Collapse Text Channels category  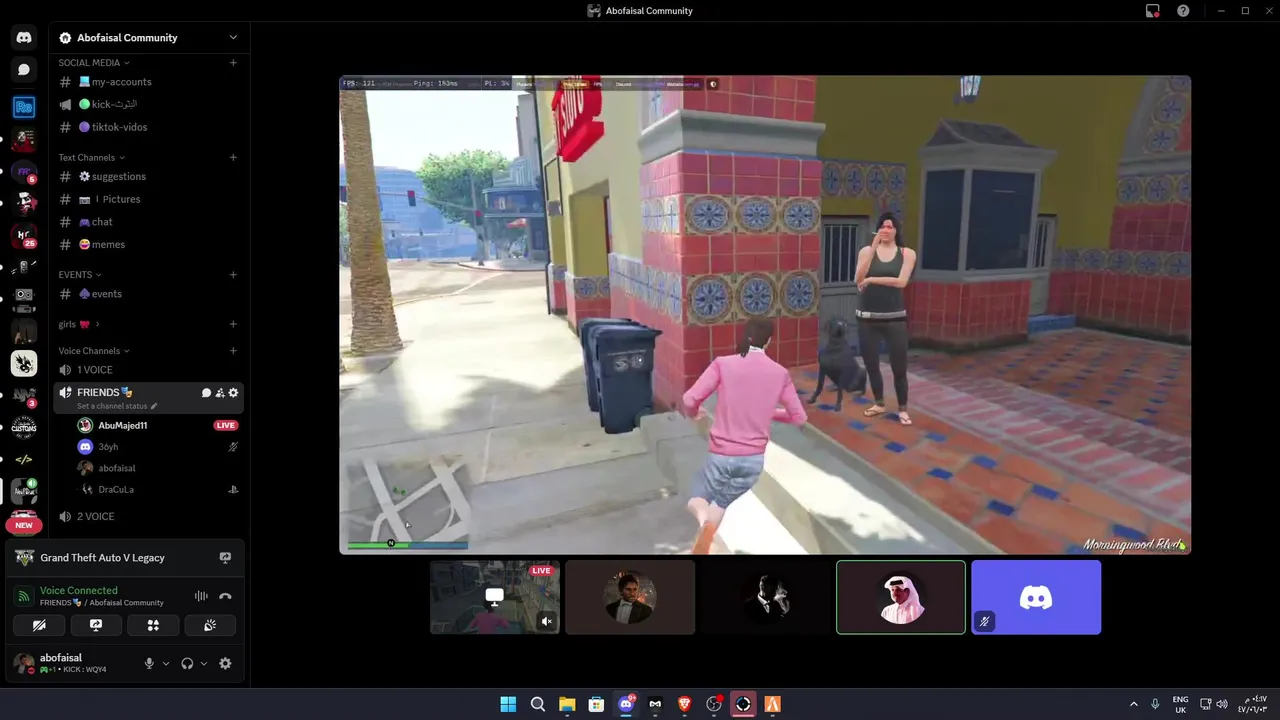click(x=91, y=157)
